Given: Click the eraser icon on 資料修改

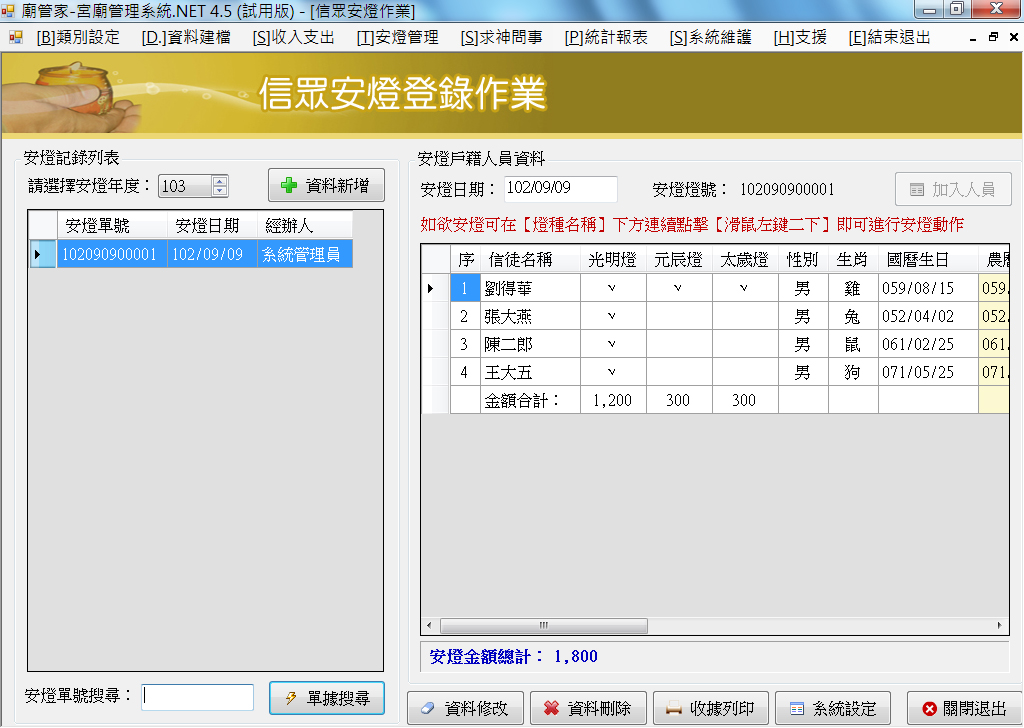Looking at the screenshot, I should pyautogui.click(x=428, y=708).
